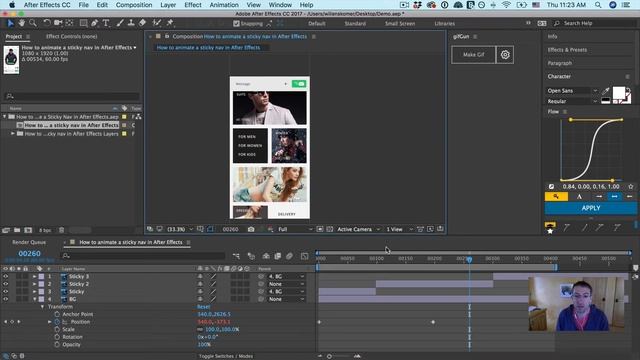
Task: Select the Unified Camera tool
Action: 58,23
